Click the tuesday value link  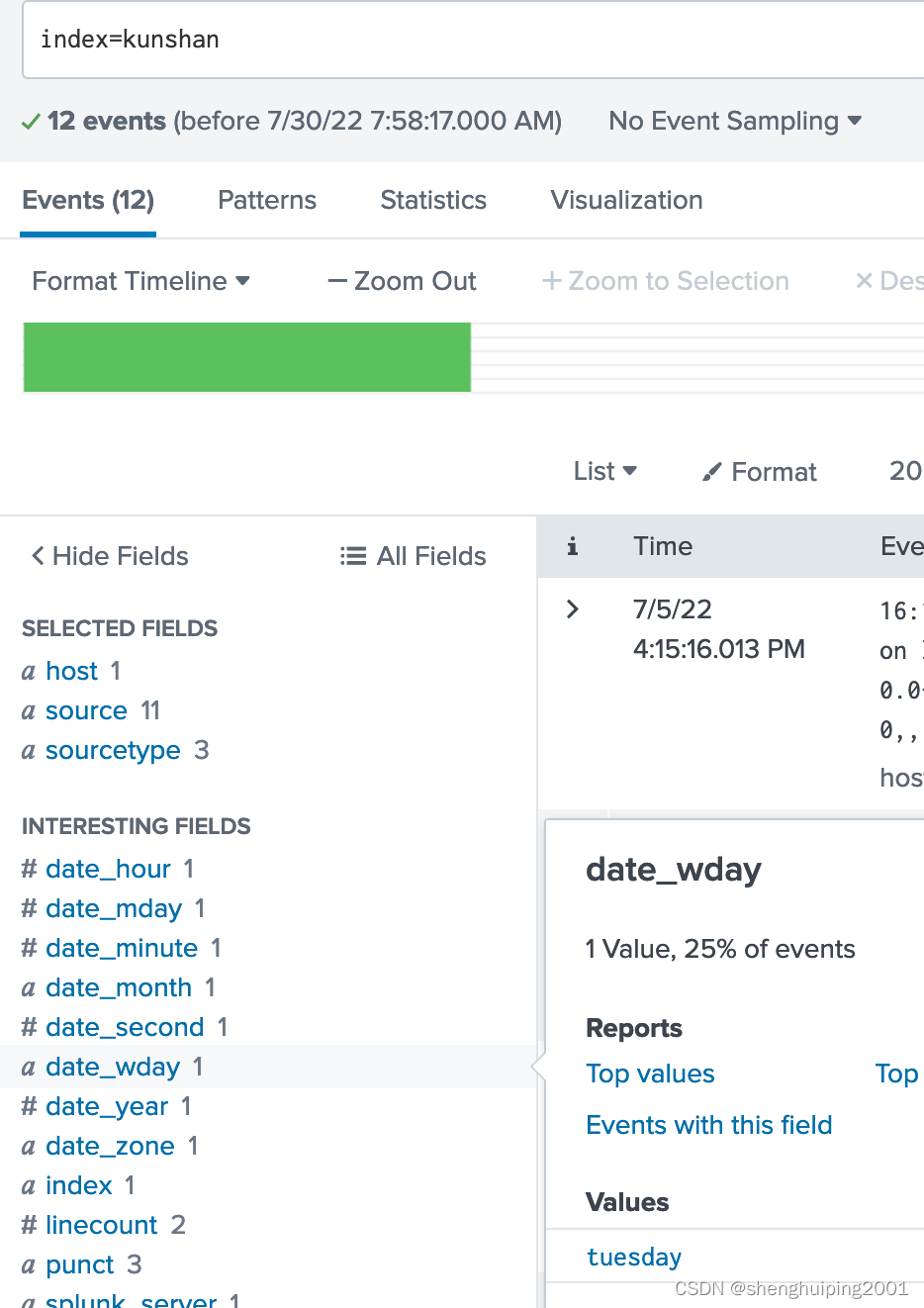point(634,1257)
